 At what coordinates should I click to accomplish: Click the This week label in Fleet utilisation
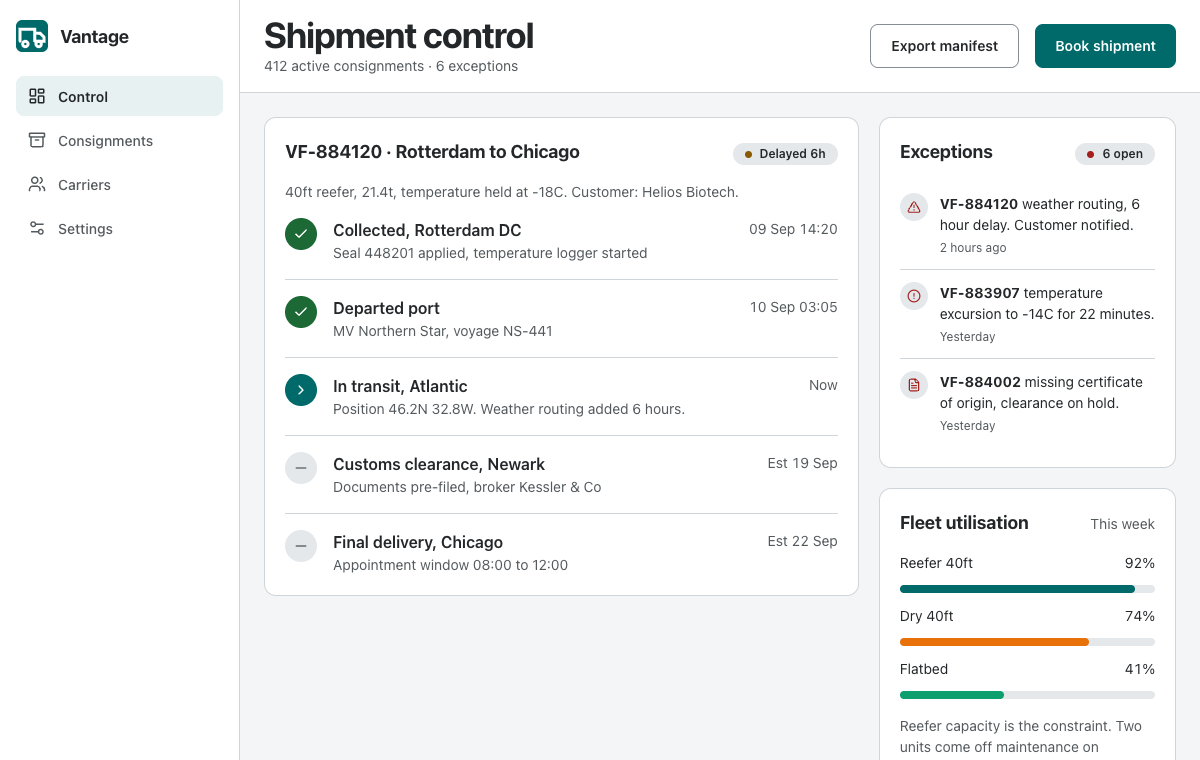click(1122, 524)
